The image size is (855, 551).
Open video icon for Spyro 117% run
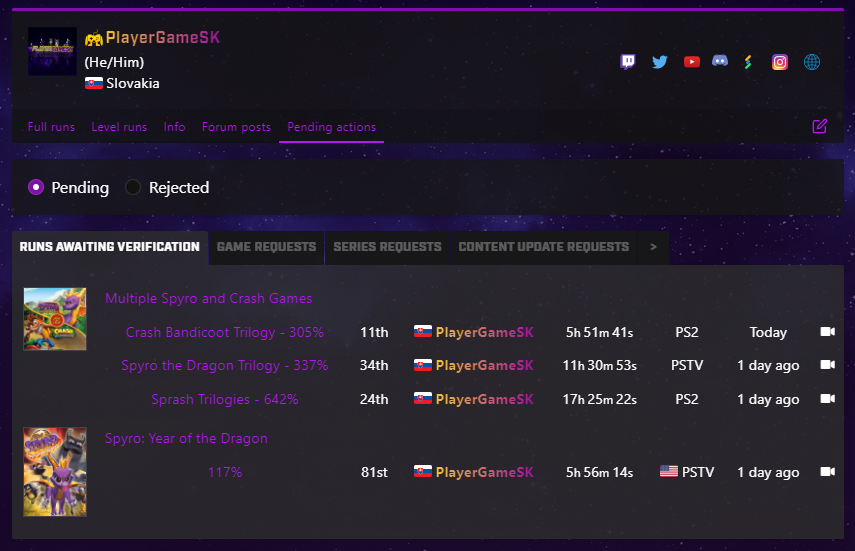tap(828, 471)
